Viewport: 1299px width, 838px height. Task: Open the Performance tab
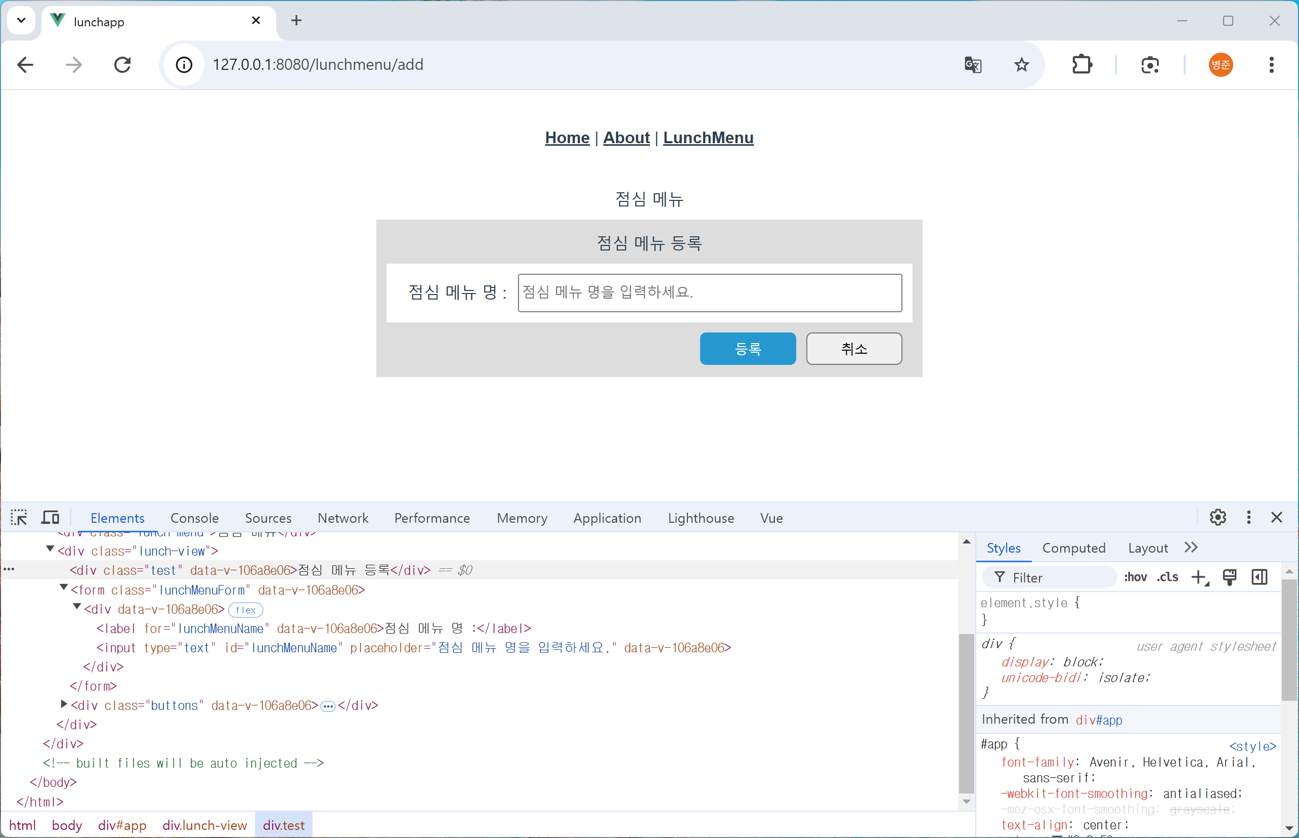432,518
